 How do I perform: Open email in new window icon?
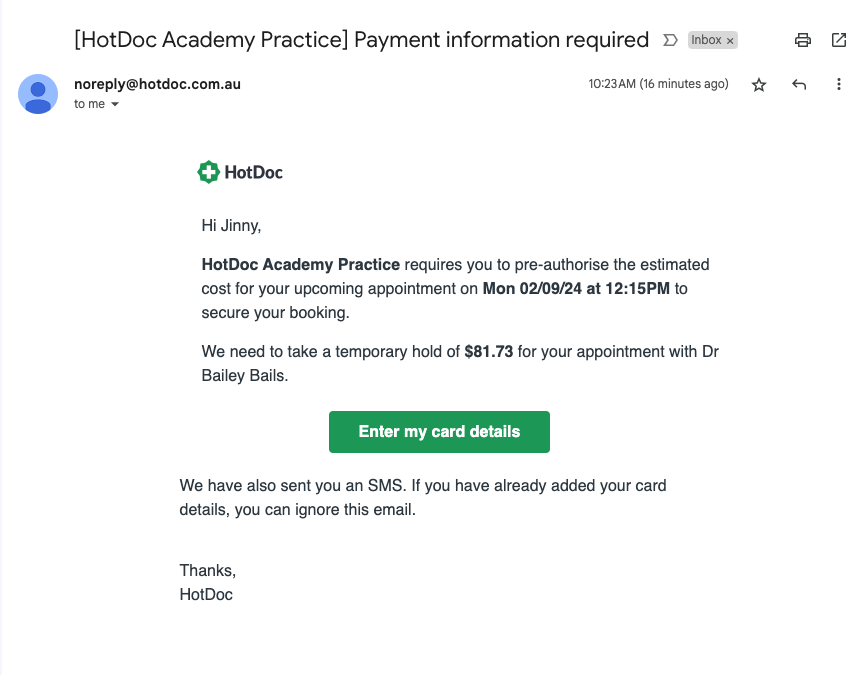839,40
